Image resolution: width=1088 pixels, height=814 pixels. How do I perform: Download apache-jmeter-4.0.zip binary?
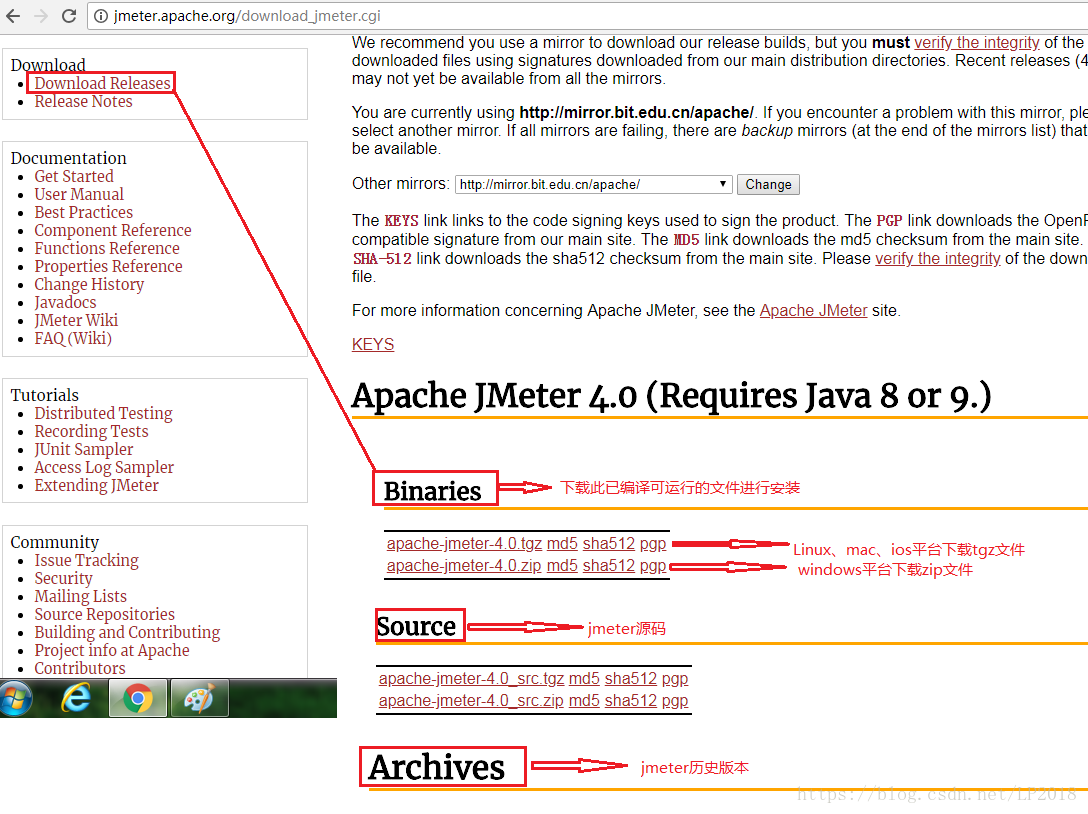tap(464, 566)
